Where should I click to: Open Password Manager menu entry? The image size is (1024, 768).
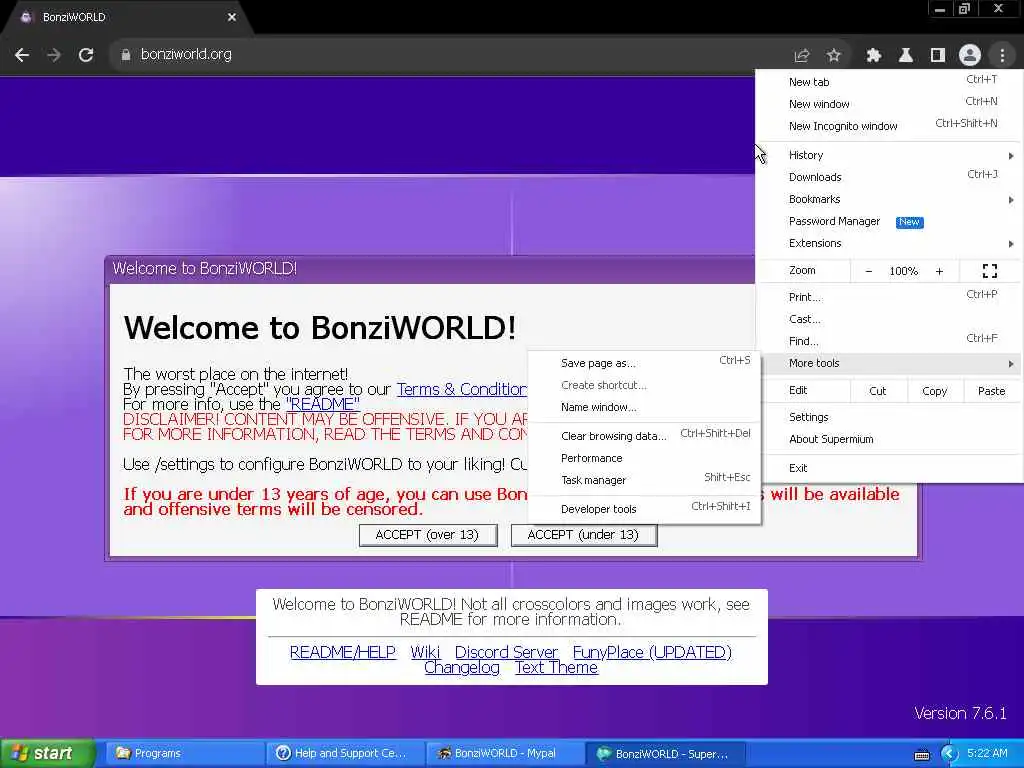[889, 221]
